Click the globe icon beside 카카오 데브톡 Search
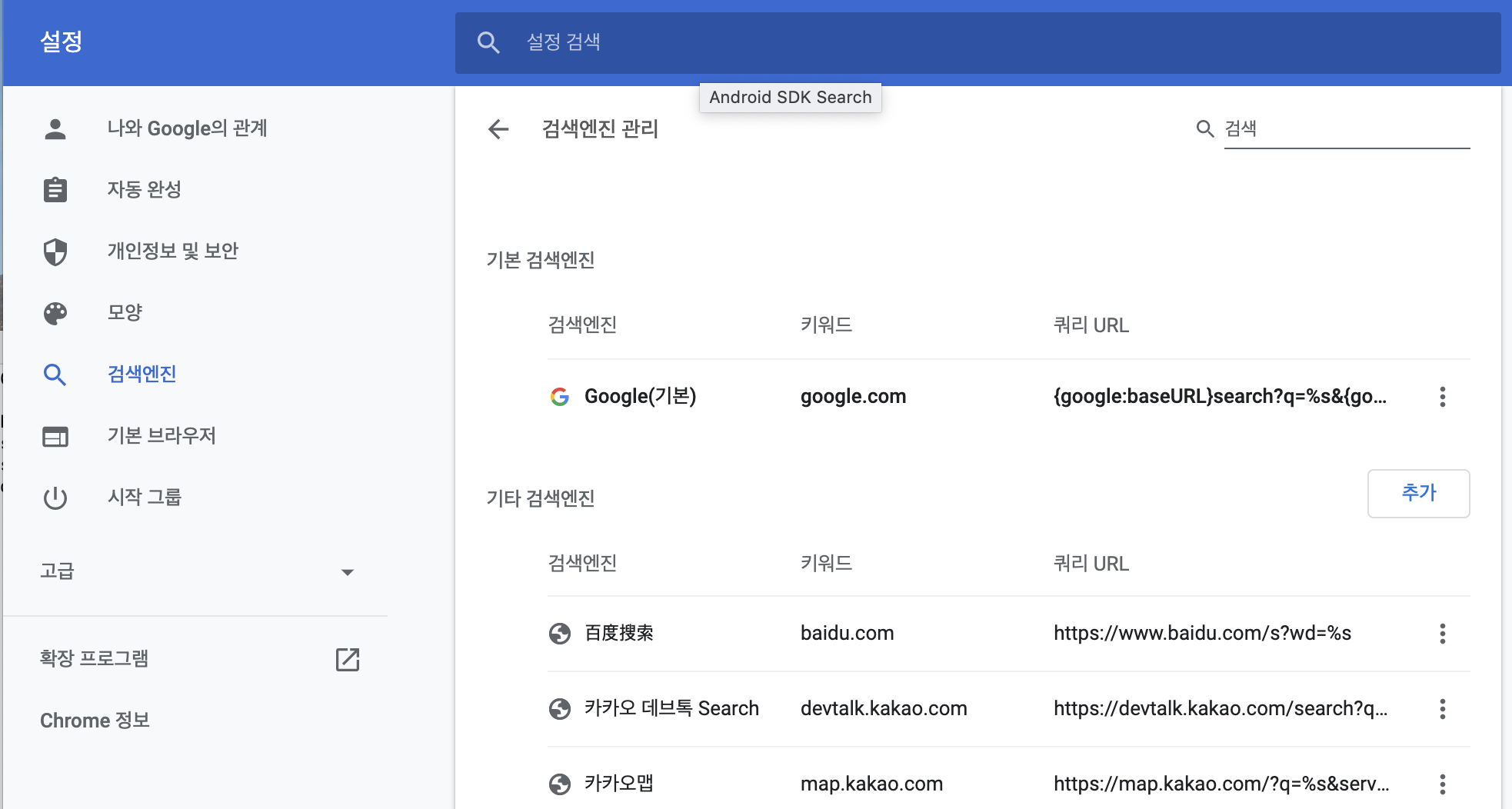 tap(560, 709)
